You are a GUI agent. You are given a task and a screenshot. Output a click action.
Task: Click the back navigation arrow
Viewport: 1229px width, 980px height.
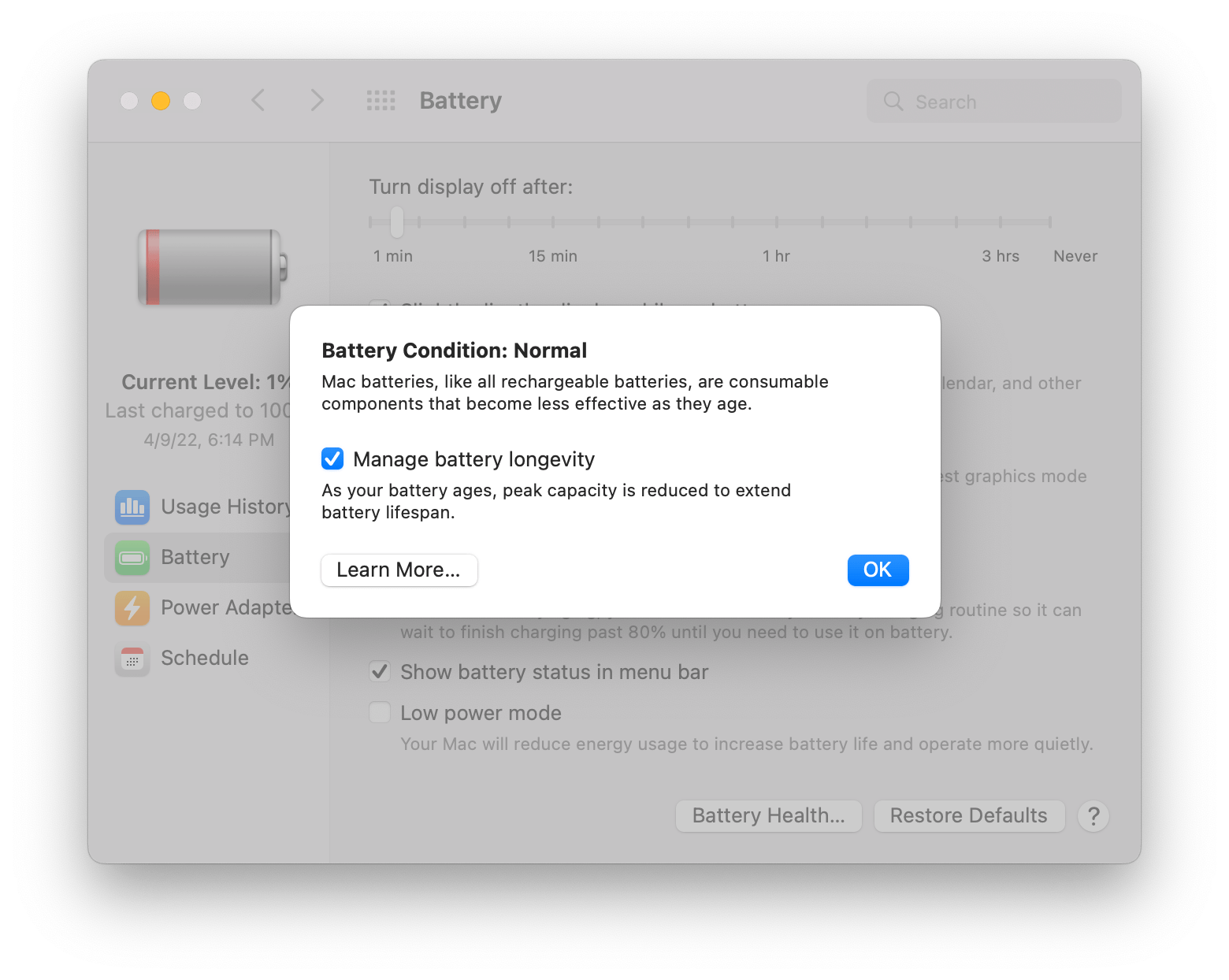(x=258, y=101)
